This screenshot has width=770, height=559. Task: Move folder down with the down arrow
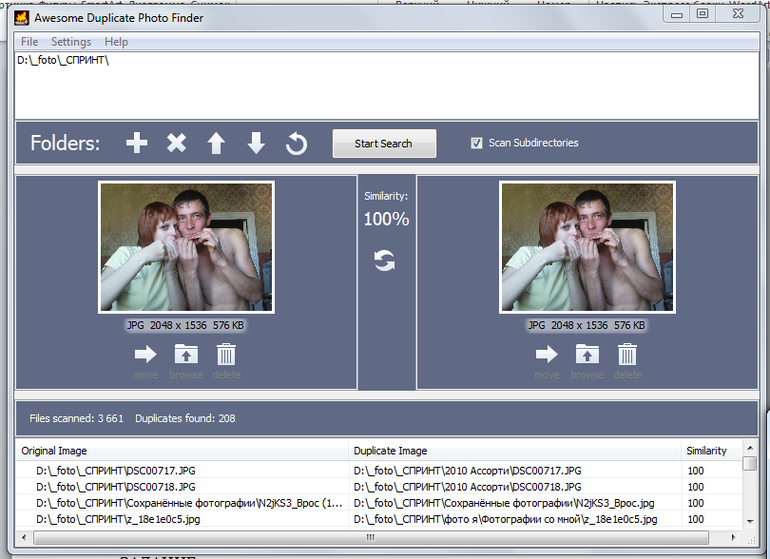[x=256, y=144]
